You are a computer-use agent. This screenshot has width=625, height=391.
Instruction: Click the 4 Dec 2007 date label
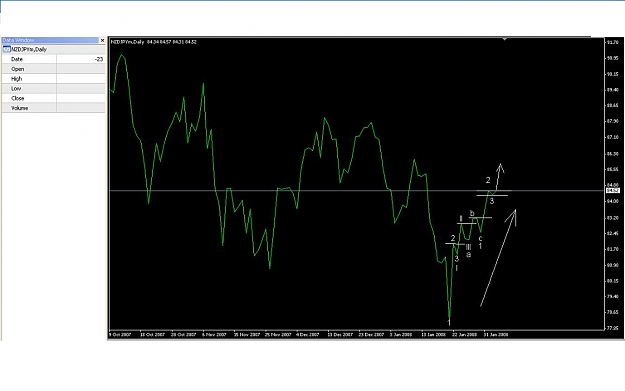pos(307,335)
